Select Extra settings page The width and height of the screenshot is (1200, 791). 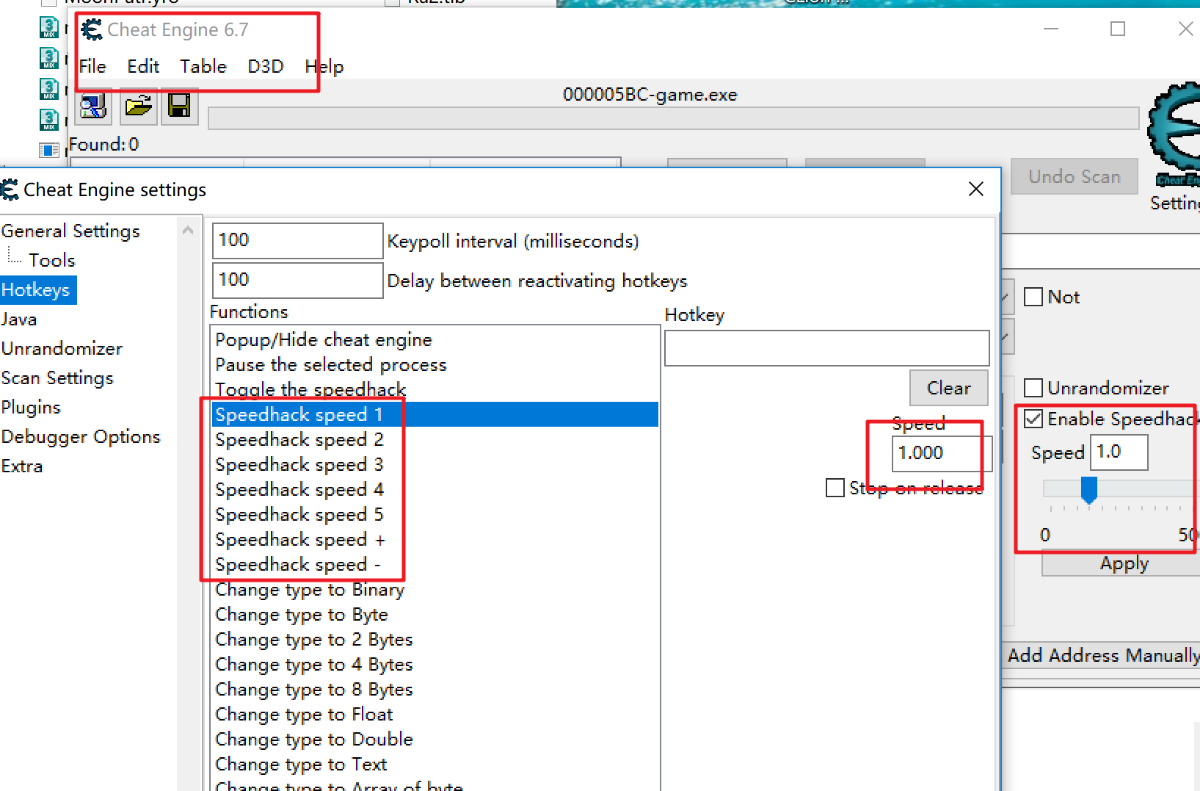[x=22, y=466]
